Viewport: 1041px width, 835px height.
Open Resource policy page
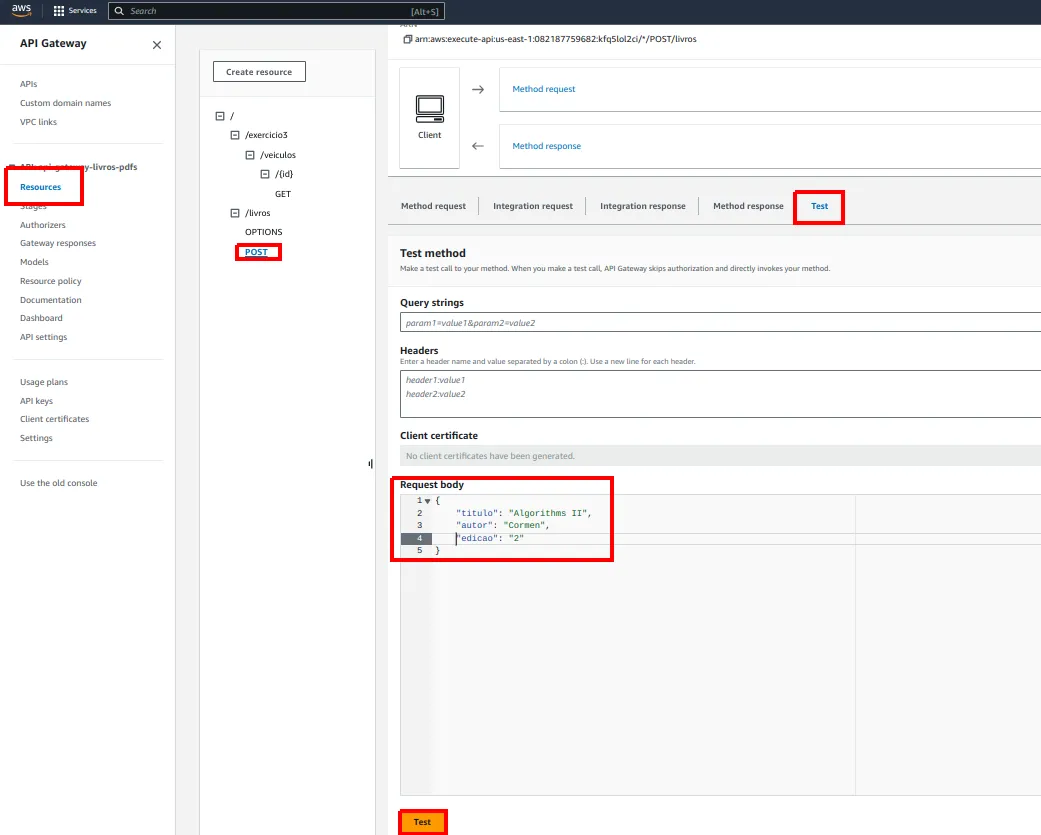click(50, 281)
